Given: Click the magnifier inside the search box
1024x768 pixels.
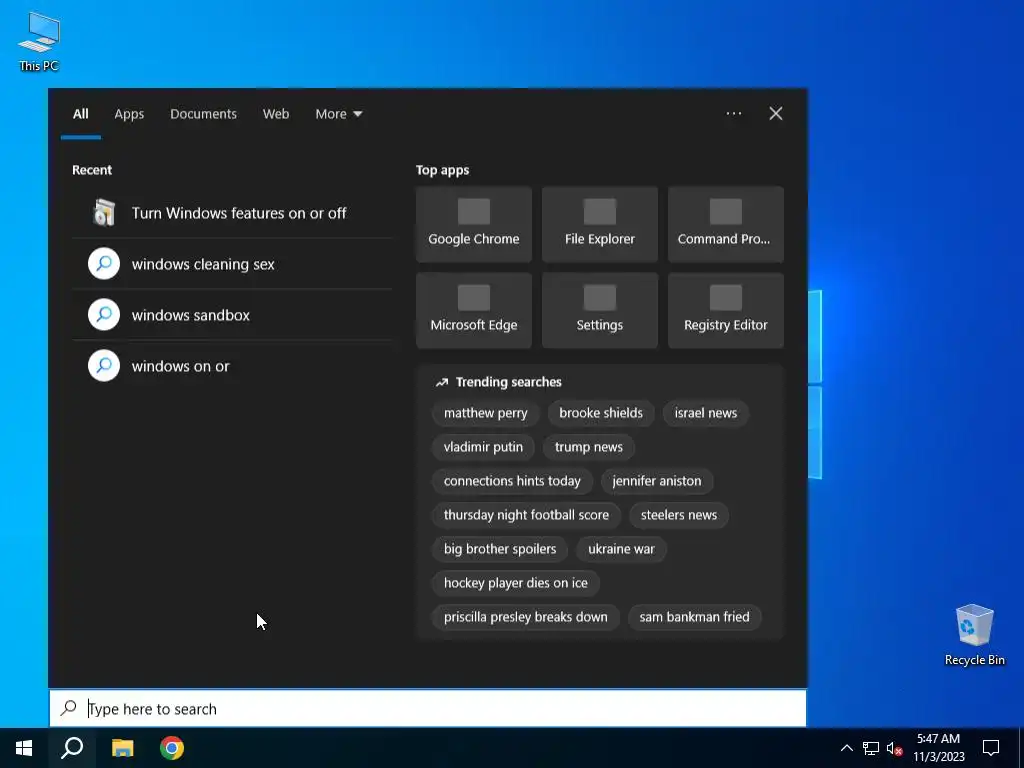Looking at the screenshot, I should click(x=69, y=708).
